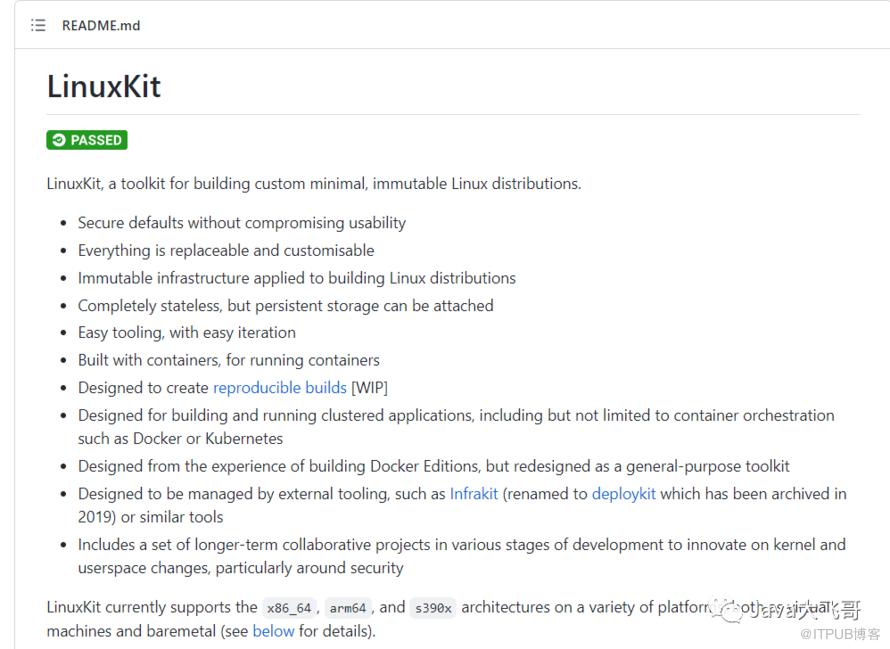The height and width of the screenshot is (649, 890).
Task: Click the x86_64 code label
Action: (289, 607)
